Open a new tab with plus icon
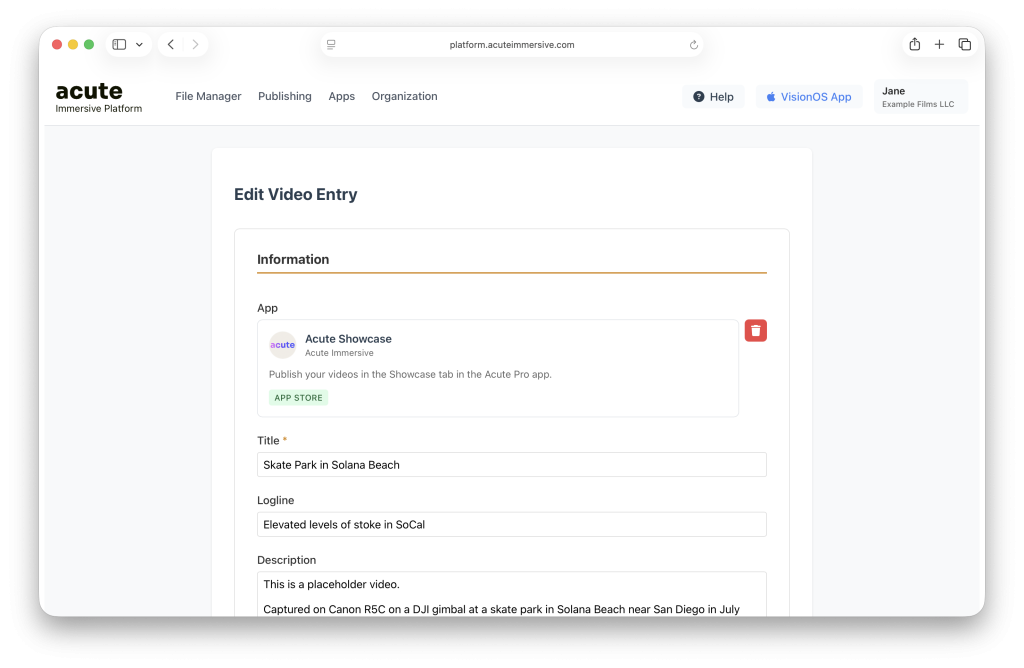Viewport: 1024px width, 668px height. coord(939,45)
